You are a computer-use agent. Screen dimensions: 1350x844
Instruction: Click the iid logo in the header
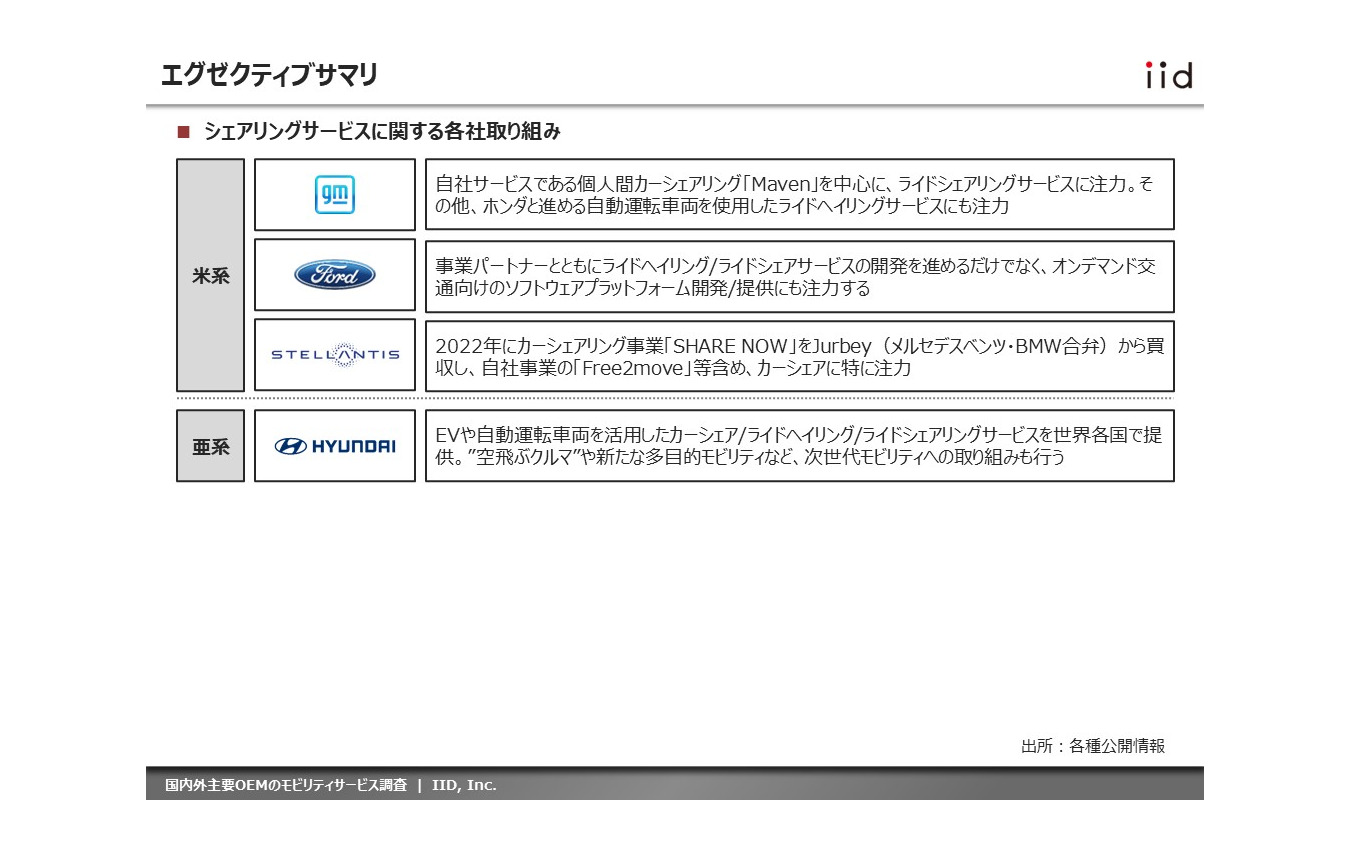tap(1168, 75)
